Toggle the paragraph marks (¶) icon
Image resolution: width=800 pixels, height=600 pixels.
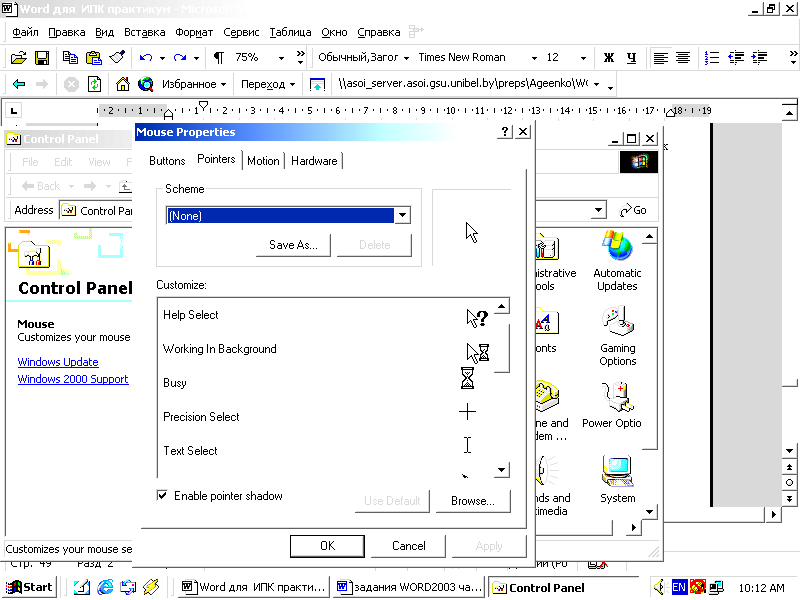218,58
